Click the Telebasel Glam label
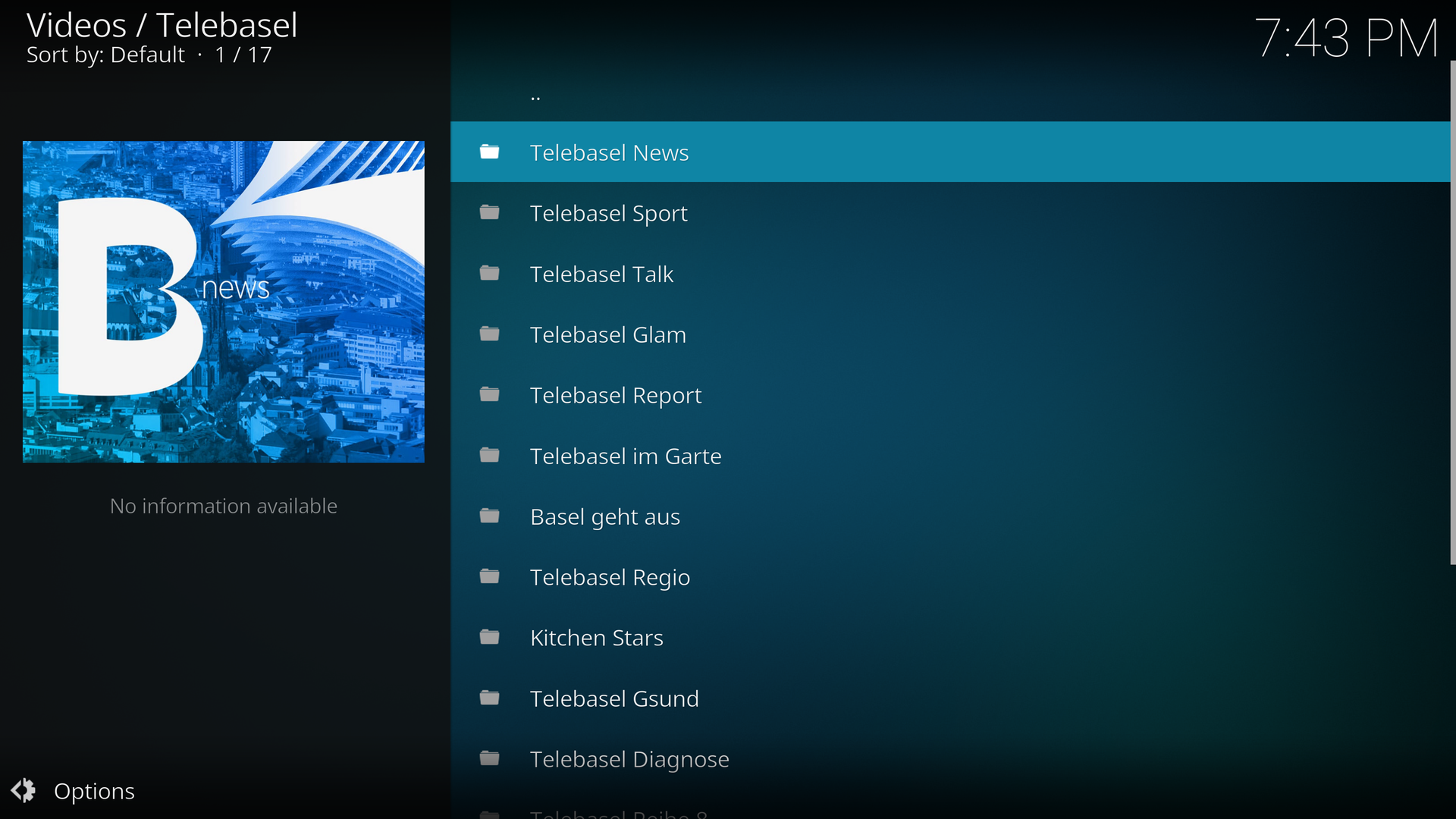Viewport: 1456px width, 819px height. point(607,334)
